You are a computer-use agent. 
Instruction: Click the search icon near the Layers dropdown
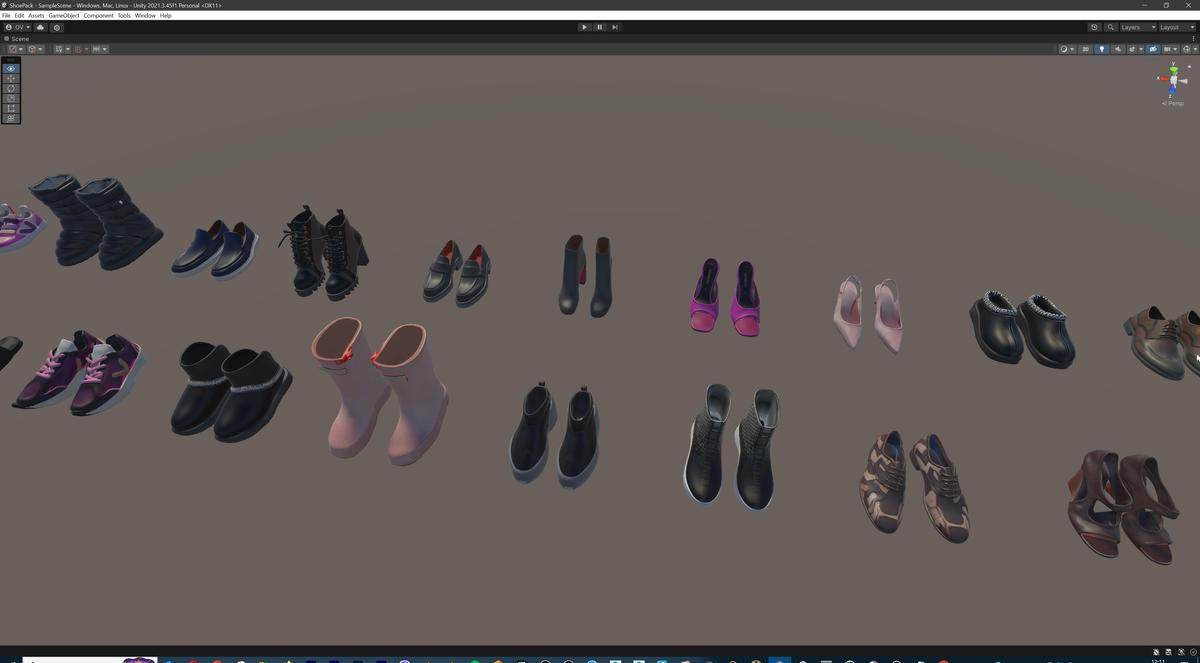tap(1110, 27)
